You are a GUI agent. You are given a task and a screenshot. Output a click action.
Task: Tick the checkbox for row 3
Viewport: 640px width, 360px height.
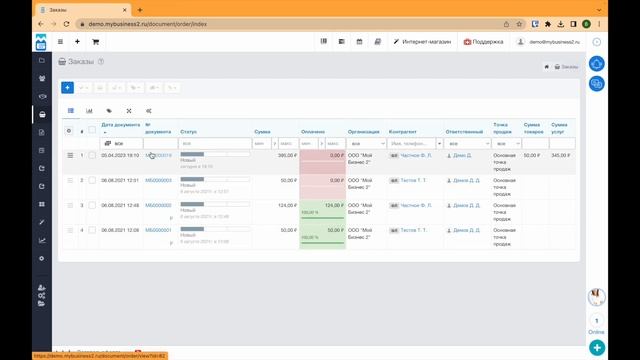(92, 205)
